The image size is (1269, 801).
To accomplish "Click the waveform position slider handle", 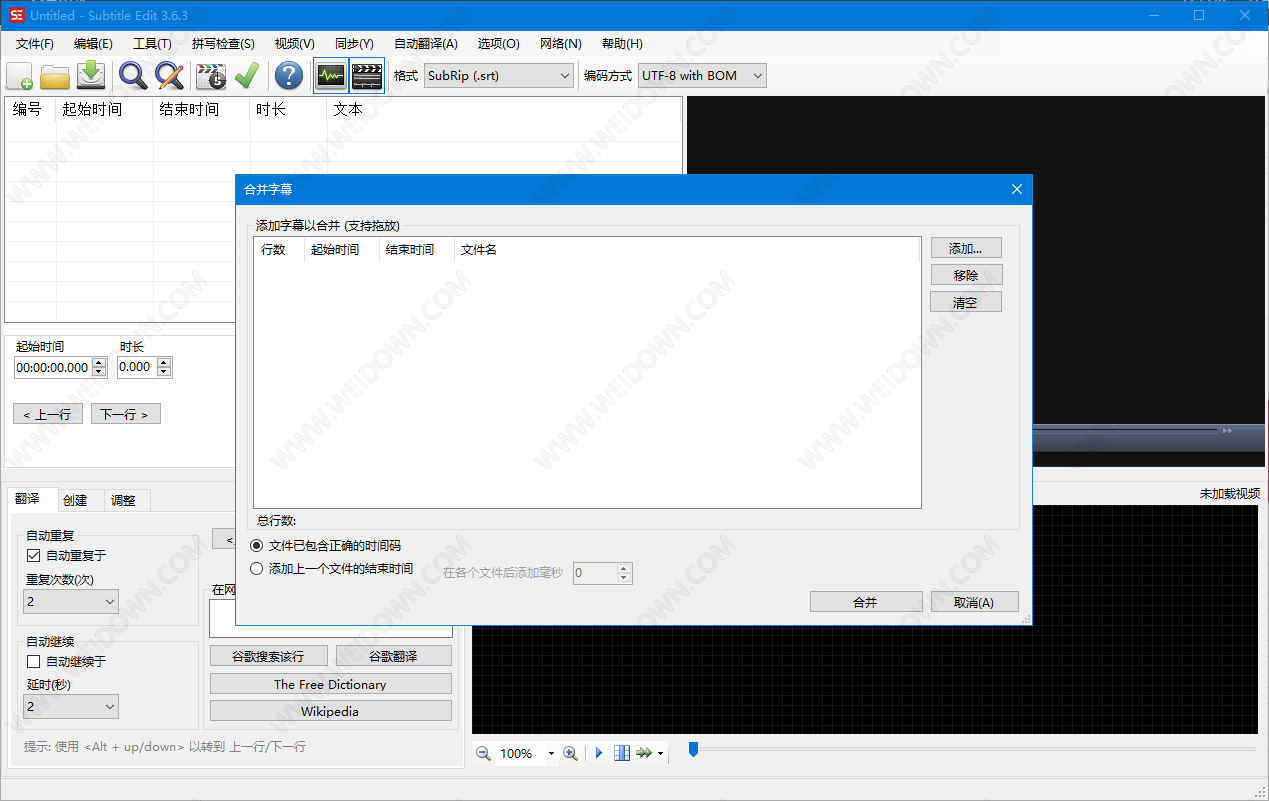I will [693, 749].
